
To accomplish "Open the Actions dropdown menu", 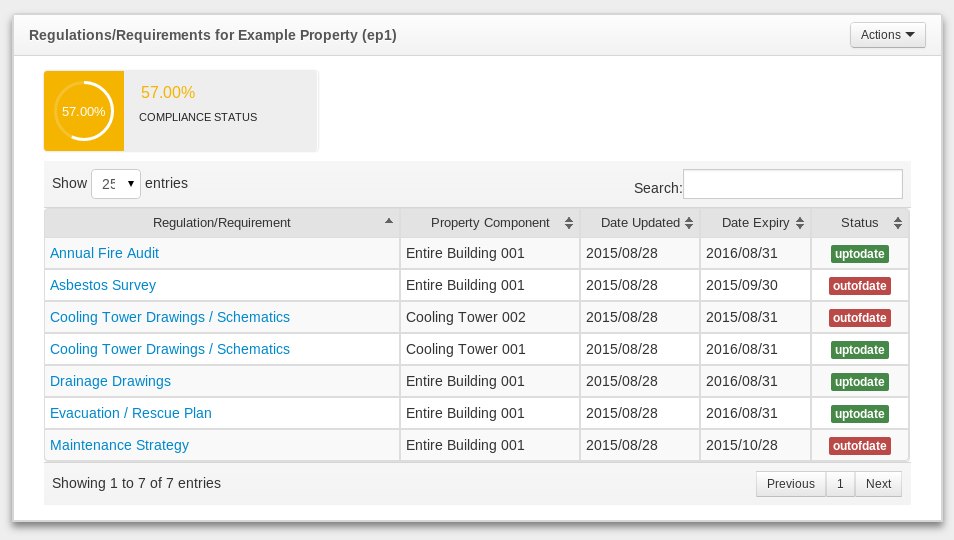I will 887,35.
